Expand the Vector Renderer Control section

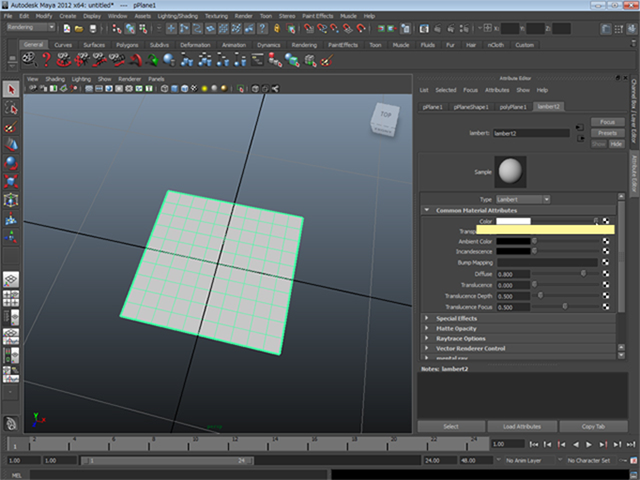427,348
